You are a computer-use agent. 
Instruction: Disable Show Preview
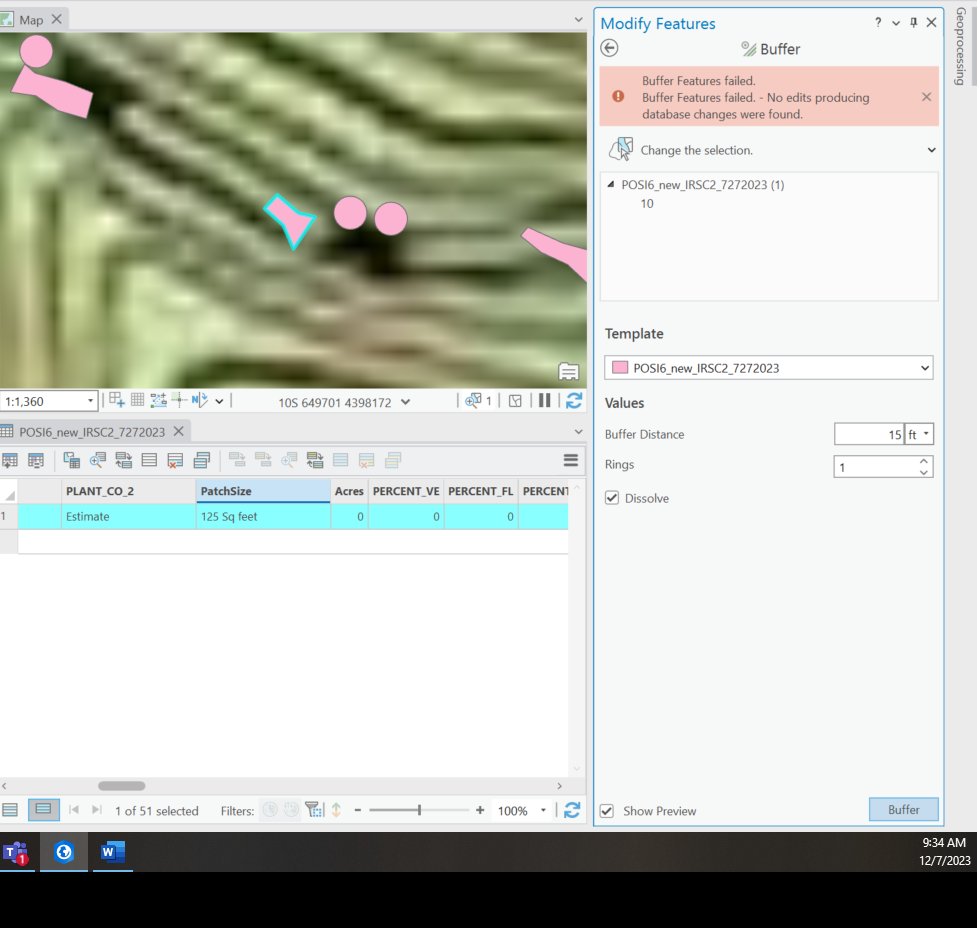click(x=607, y=812)
